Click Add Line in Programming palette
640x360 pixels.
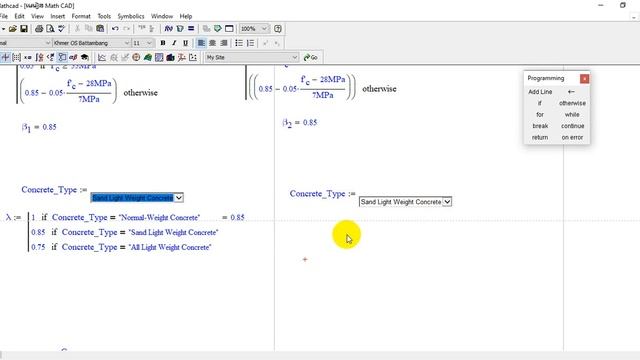click(x=540, y=92)
